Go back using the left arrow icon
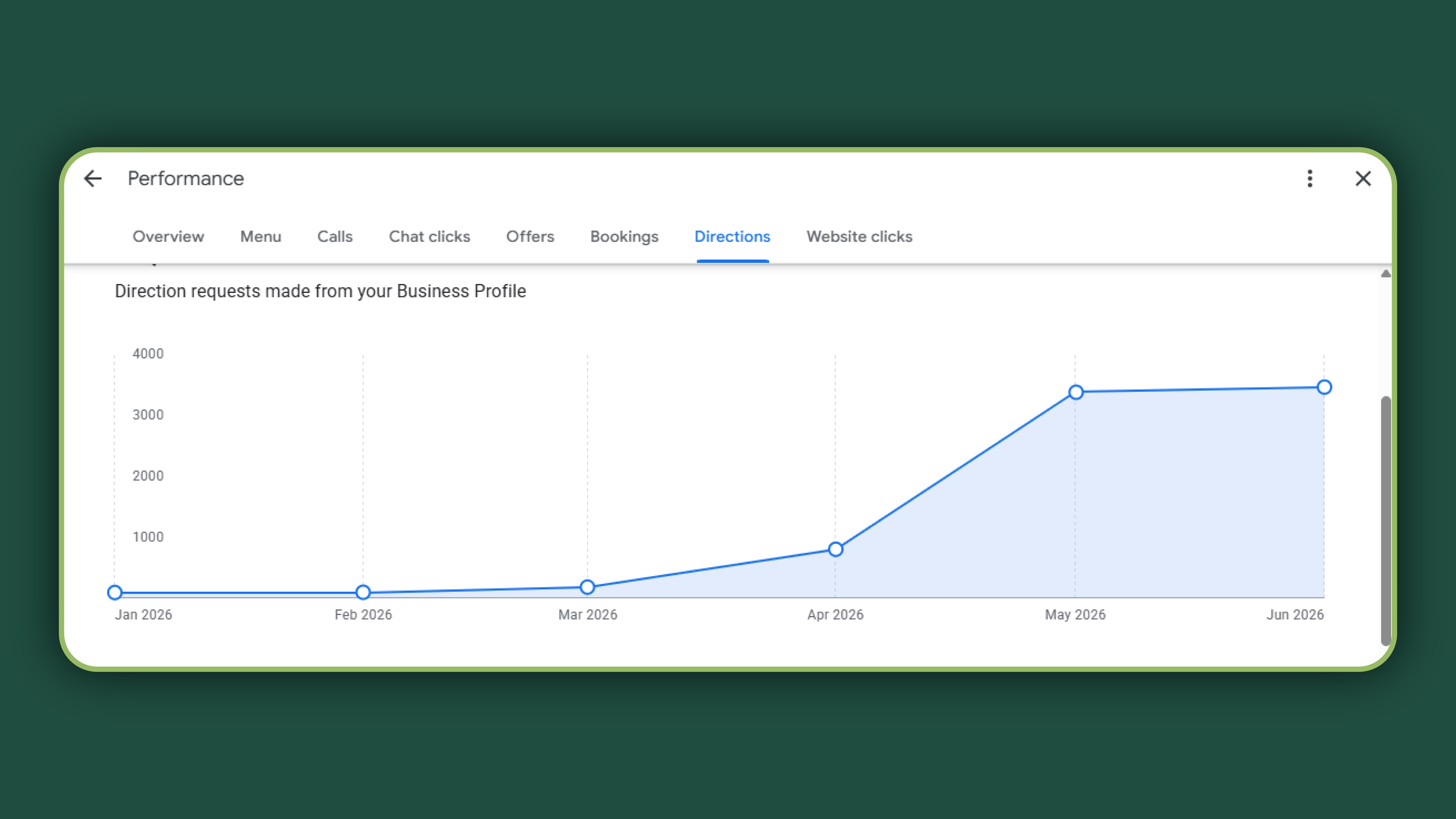The height and width of the screenshot is (819, 1456). [93, 179]
